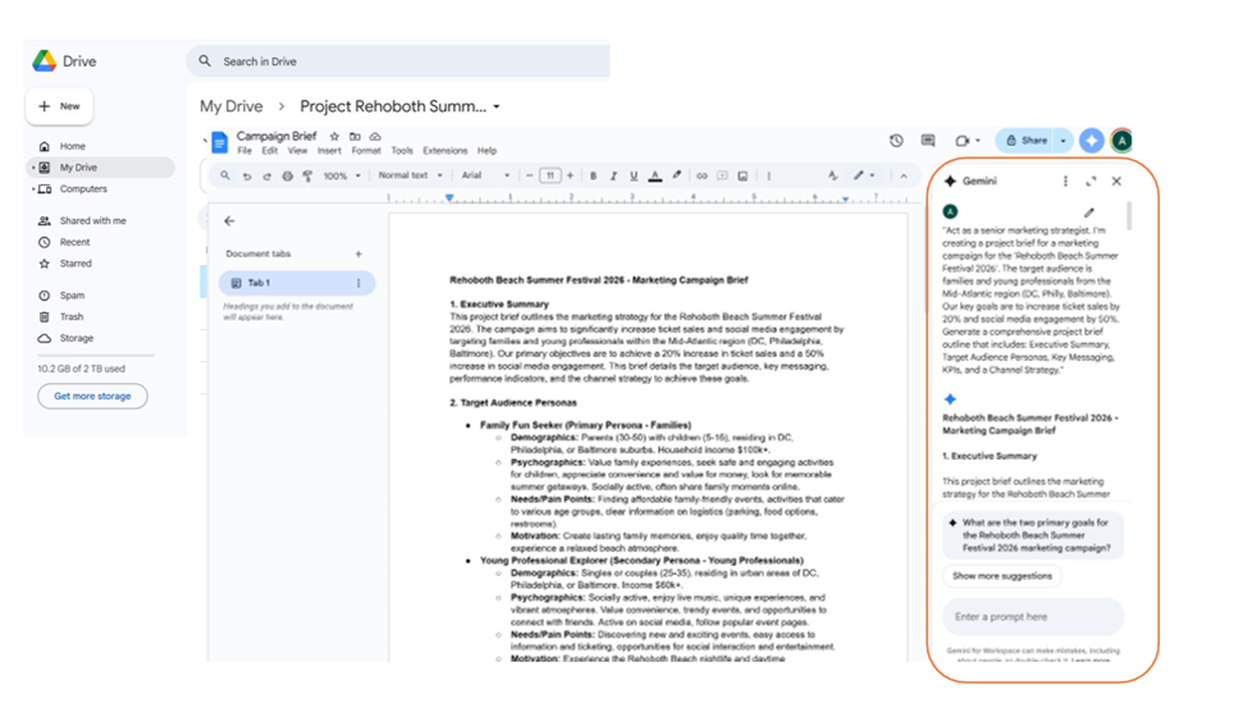The width and height of the screenshot is (1248, 702).
Task: Click the Google Drive logo
Action: coord(44,61)
